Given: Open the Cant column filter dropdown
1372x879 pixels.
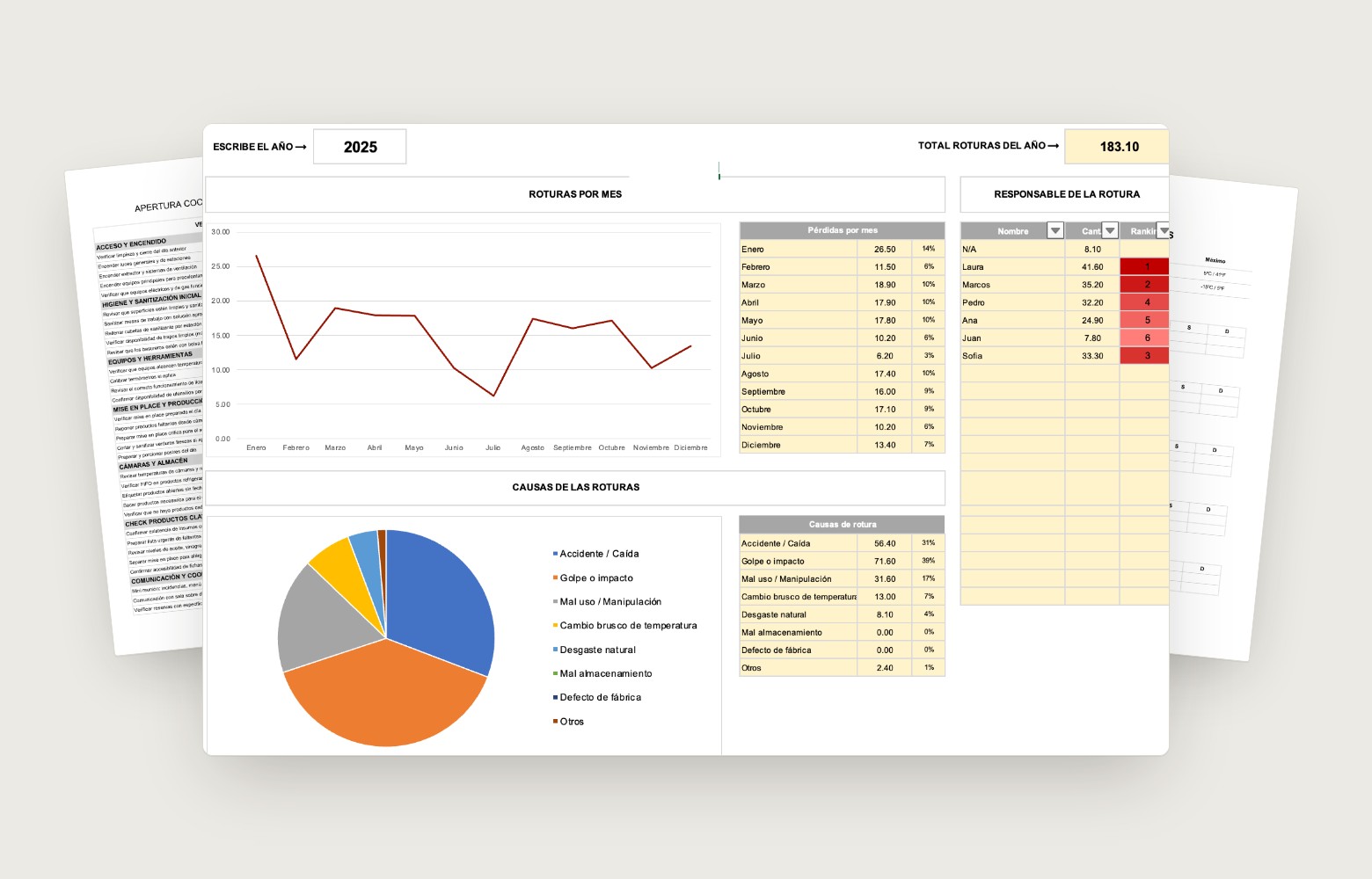Looking at the screenshot, I should (x=1110, y=230).
